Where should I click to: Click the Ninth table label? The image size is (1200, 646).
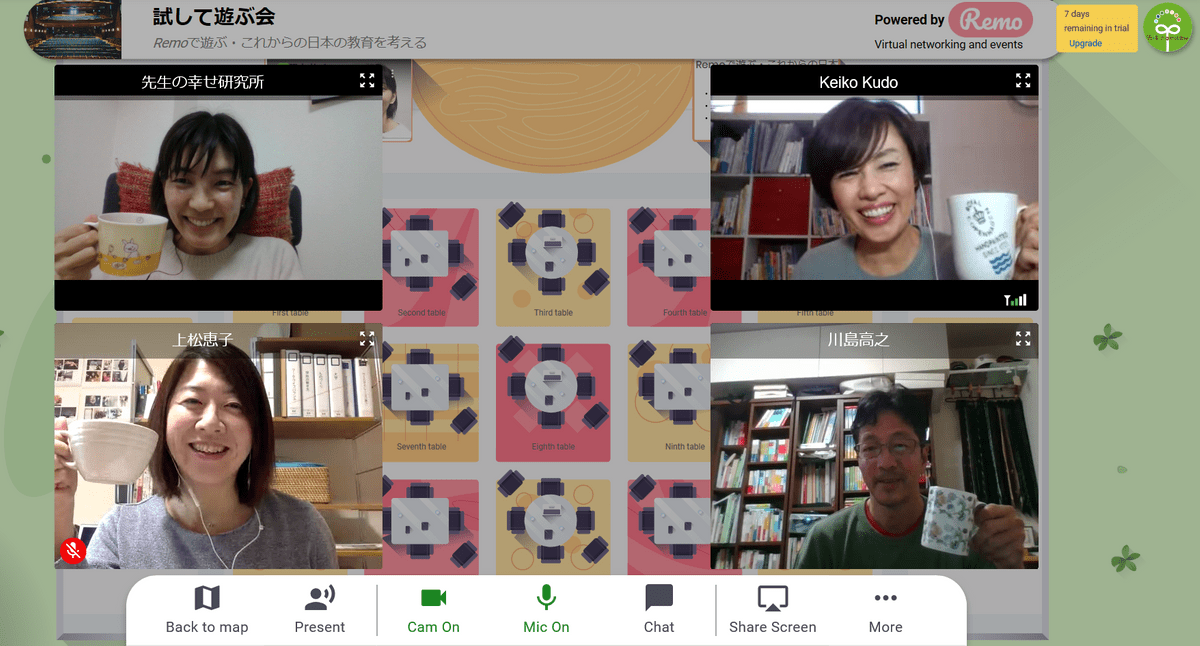coord(685,447)
